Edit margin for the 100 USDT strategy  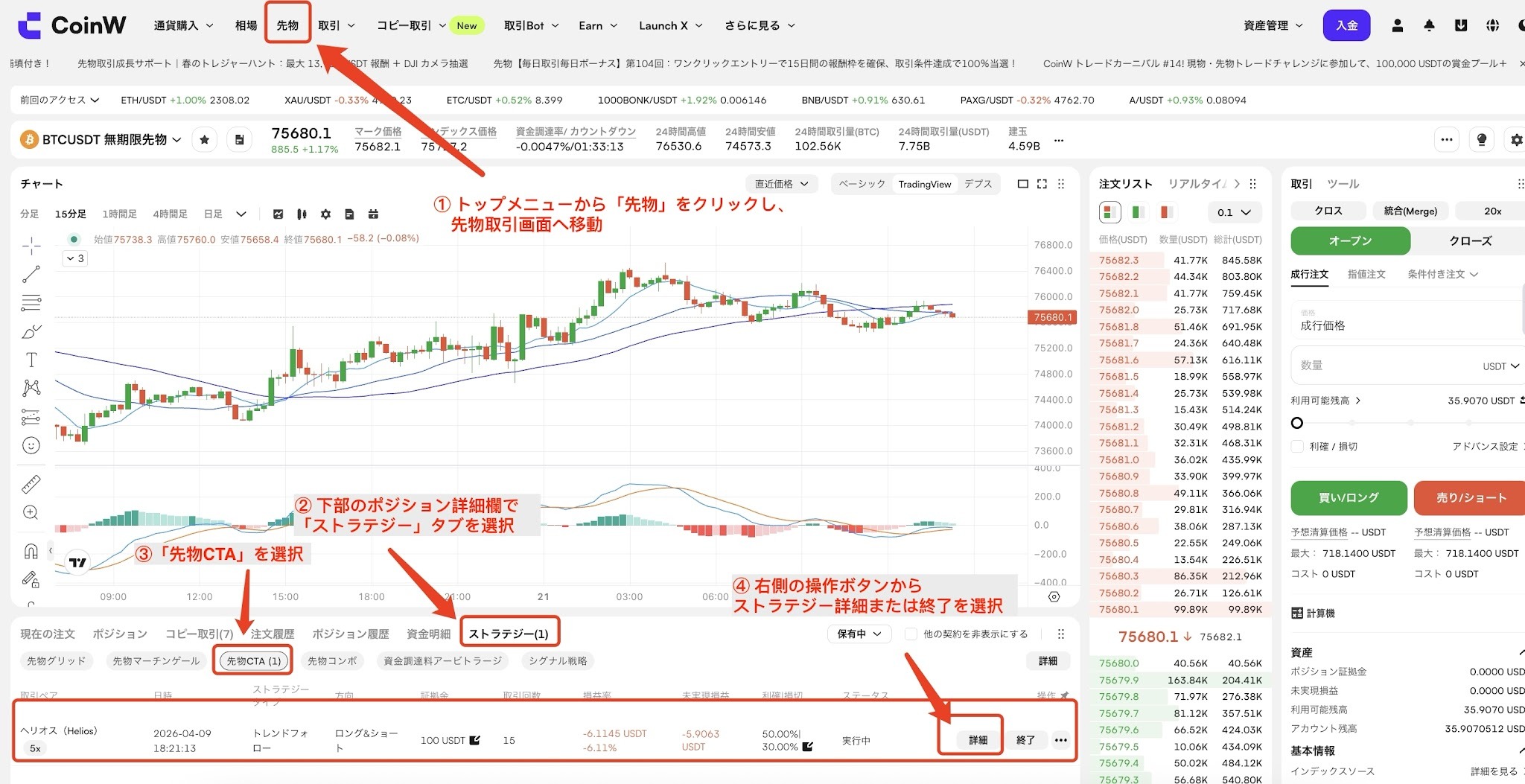point(475,740)
